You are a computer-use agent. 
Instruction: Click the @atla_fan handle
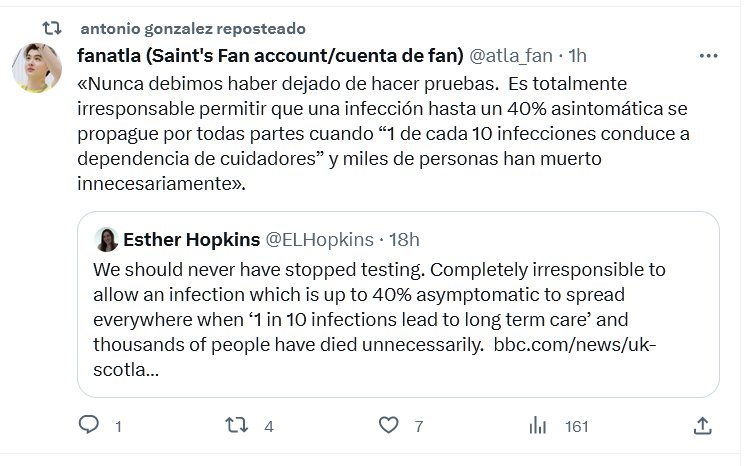click(x=509, y=53)
